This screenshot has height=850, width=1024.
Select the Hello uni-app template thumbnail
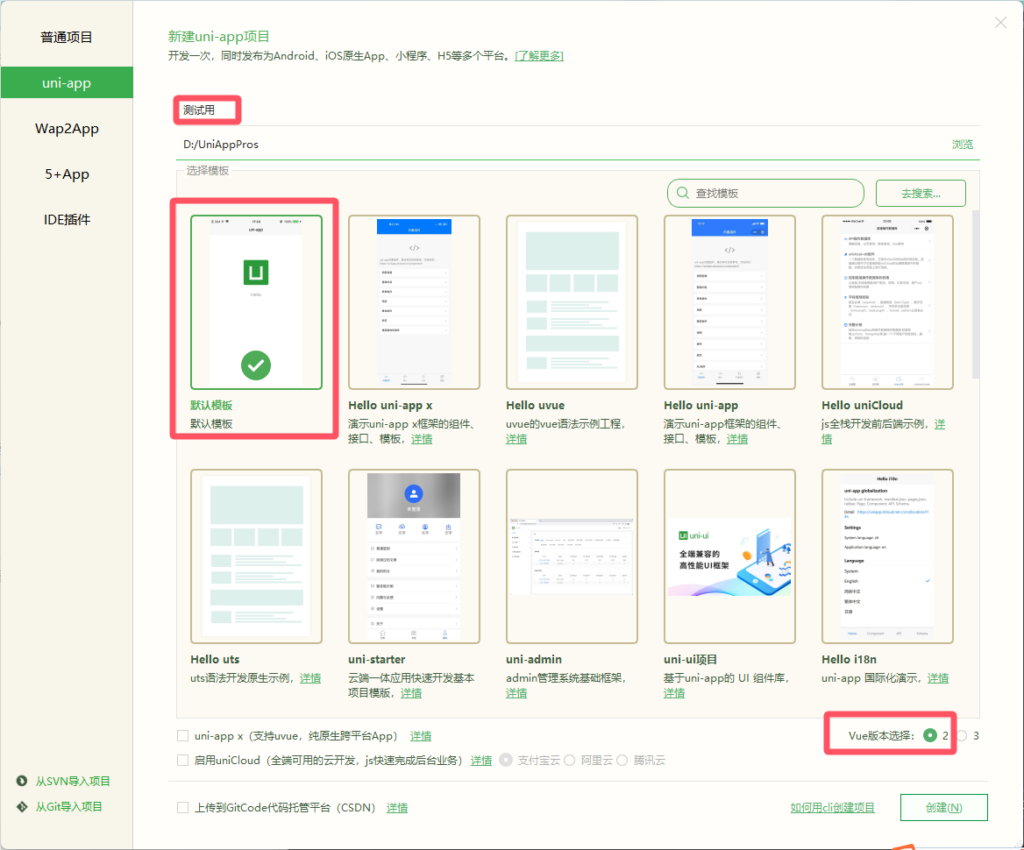tap(729, 302)
